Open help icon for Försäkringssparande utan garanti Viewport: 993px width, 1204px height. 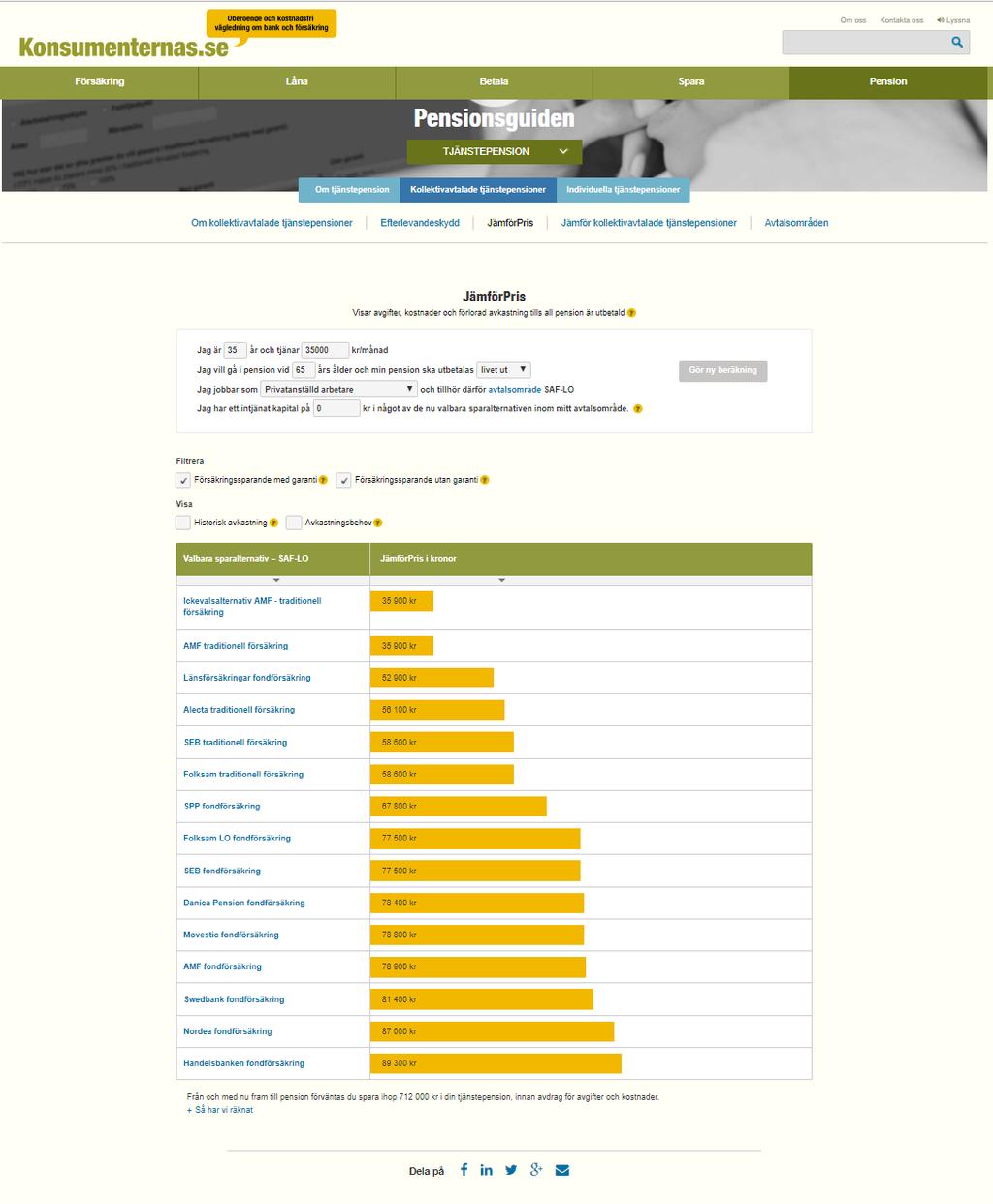point(485,480)
